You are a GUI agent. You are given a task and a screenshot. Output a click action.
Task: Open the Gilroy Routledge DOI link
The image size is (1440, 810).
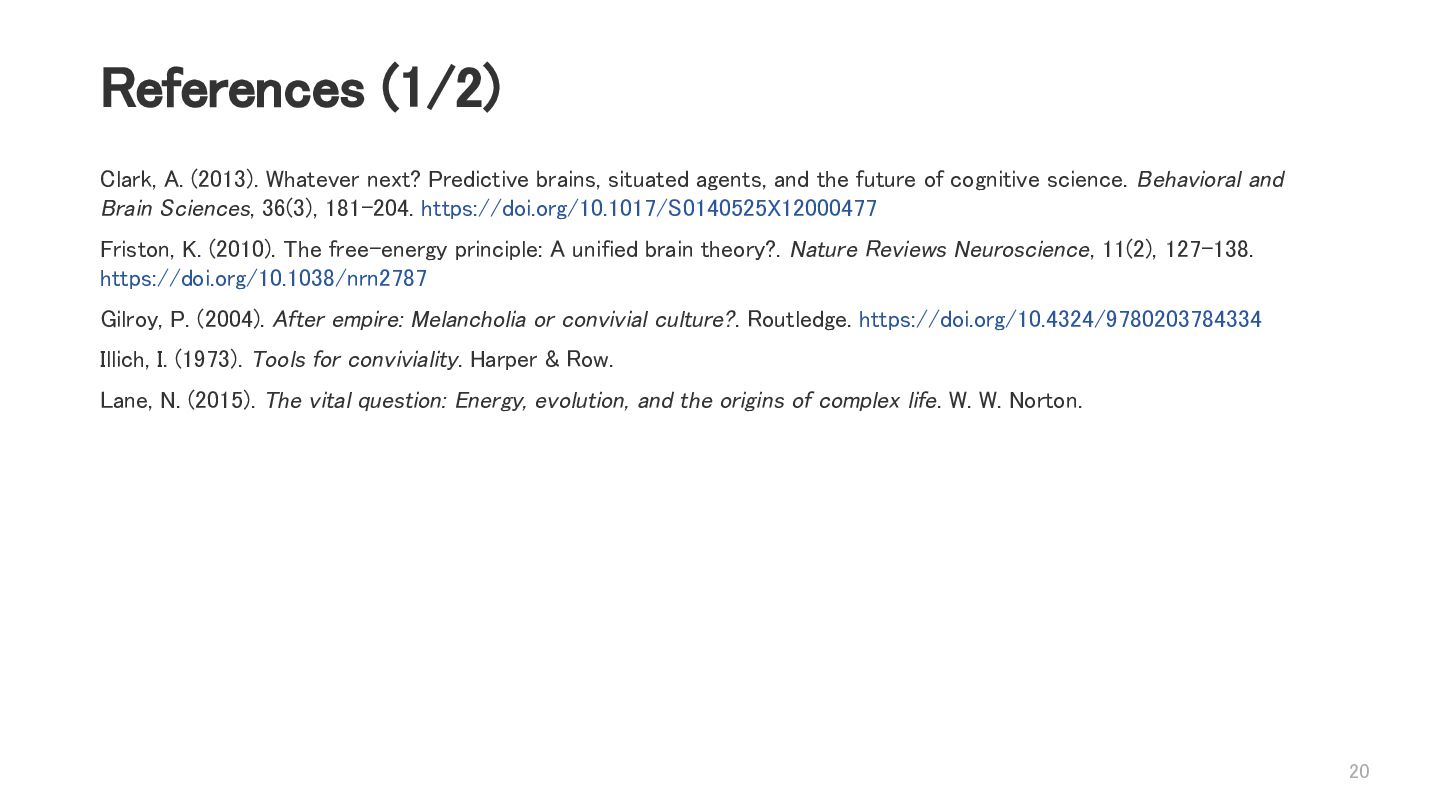[1059, 320]
